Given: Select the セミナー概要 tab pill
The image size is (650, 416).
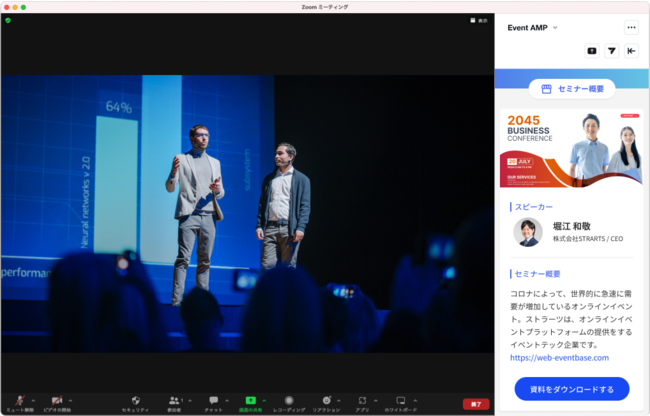Looking at the screenshot, I should coord(572,89).
